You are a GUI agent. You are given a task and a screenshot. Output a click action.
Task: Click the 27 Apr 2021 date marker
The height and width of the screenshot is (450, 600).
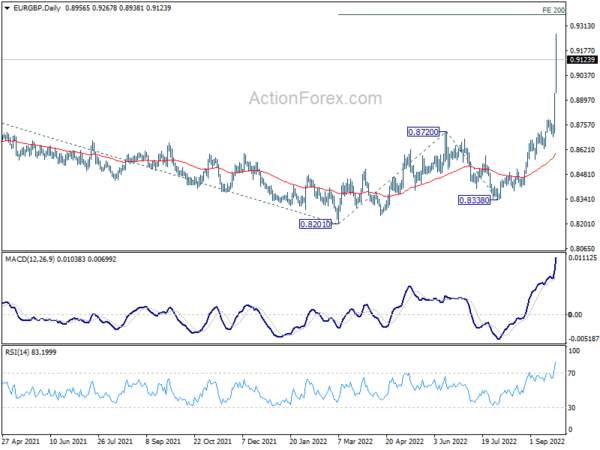[21, 441]
